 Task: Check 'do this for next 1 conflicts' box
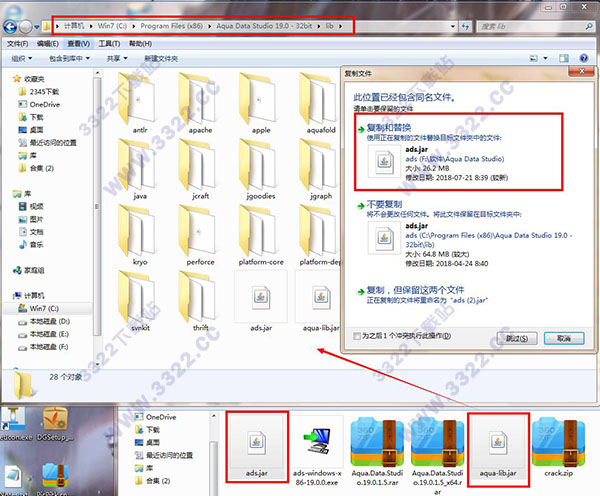click(x=357, y=336)
